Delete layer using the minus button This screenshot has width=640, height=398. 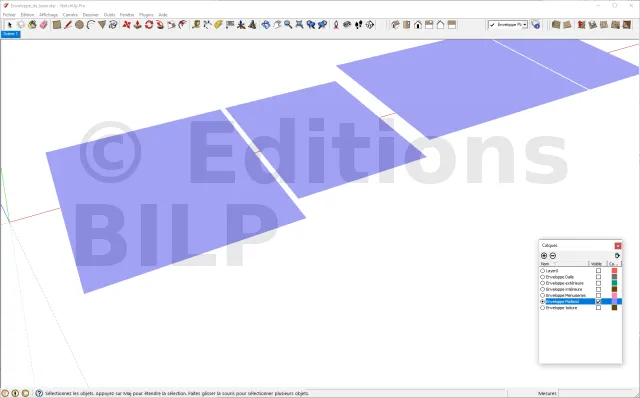553,256
